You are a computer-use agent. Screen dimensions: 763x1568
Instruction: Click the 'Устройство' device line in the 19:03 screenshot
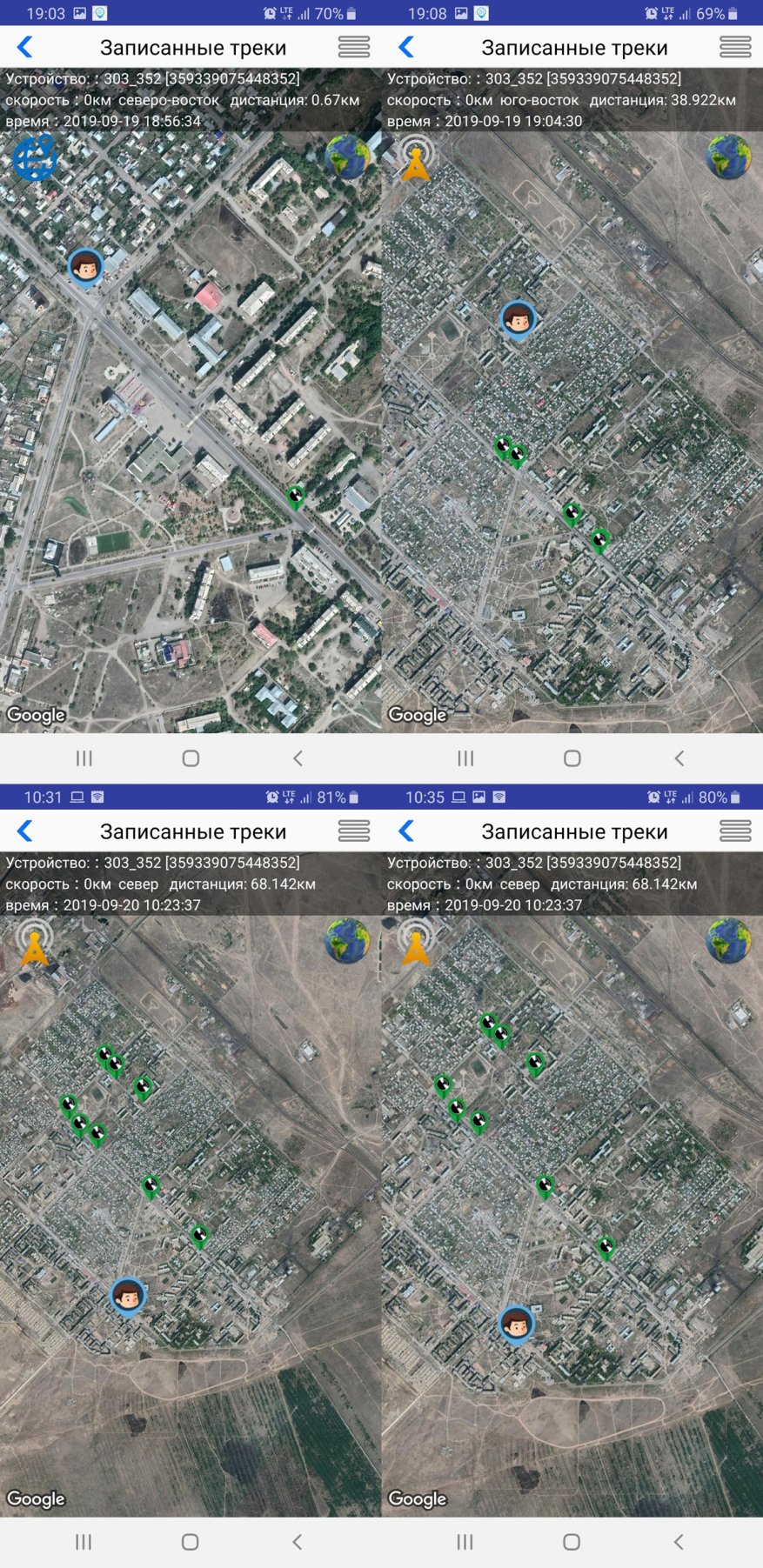click(x=153, y=79)
